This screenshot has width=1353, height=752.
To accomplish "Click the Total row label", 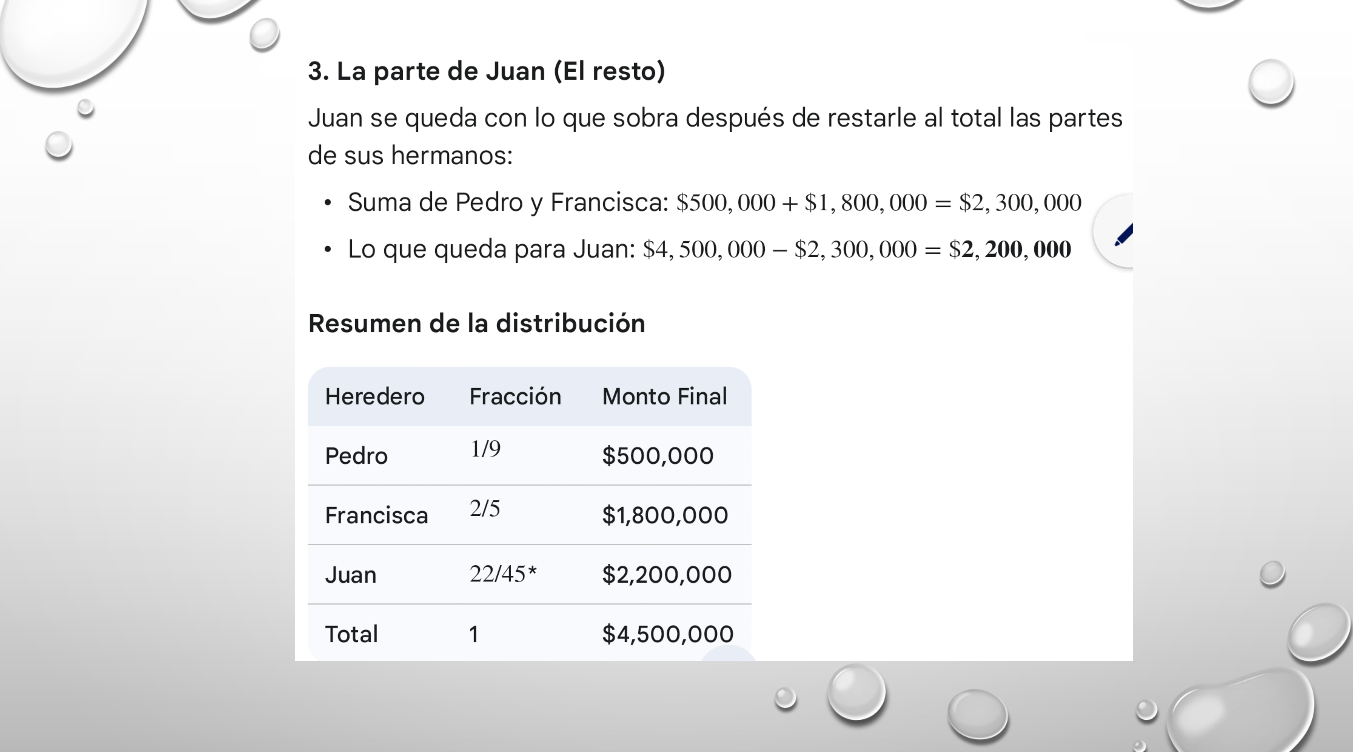I will click(x=352, y=634).
